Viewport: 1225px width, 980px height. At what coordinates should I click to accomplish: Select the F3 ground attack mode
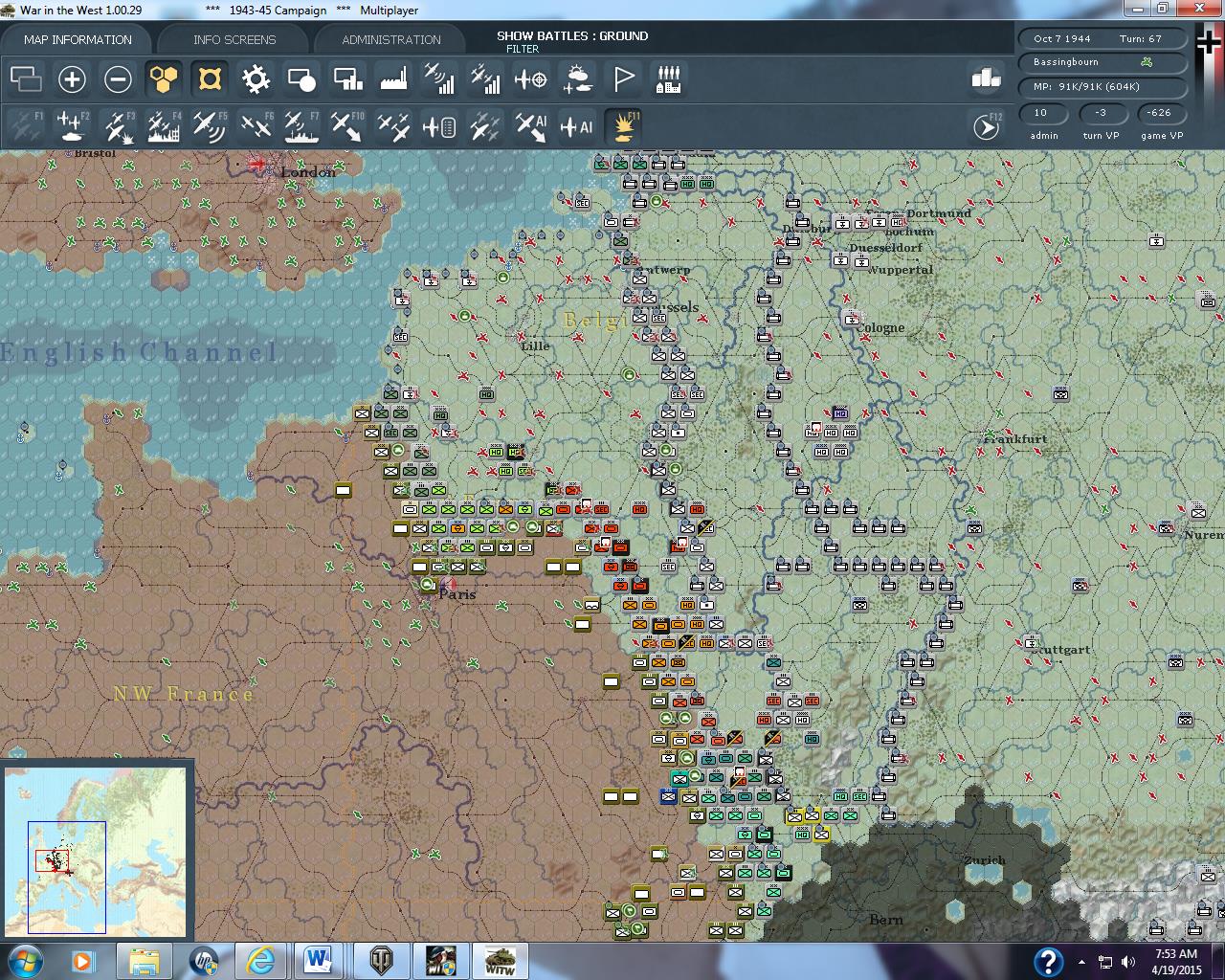pyautogui.click(x=118, y=126)
